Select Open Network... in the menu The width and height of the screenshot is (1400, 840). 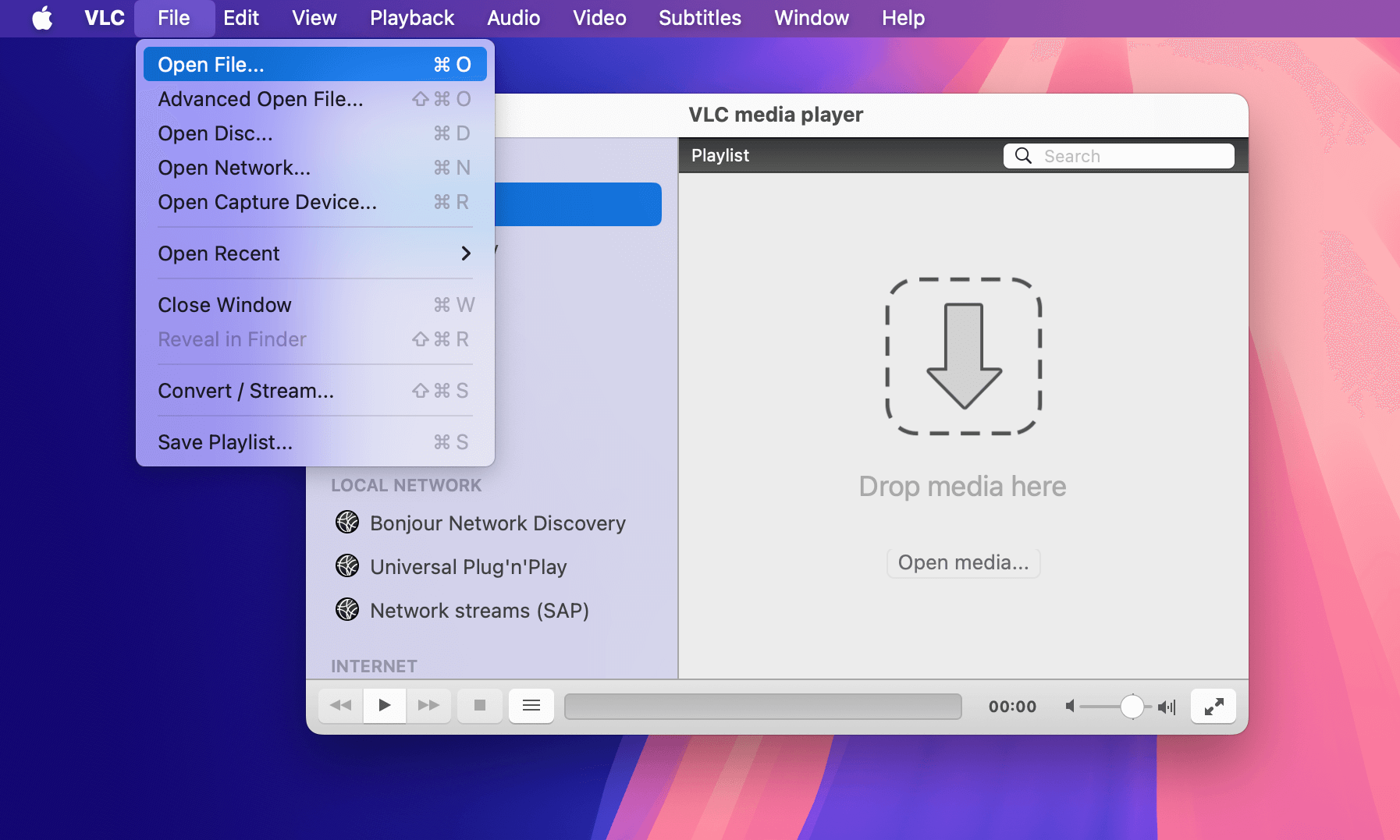click(x=314, y=168)
